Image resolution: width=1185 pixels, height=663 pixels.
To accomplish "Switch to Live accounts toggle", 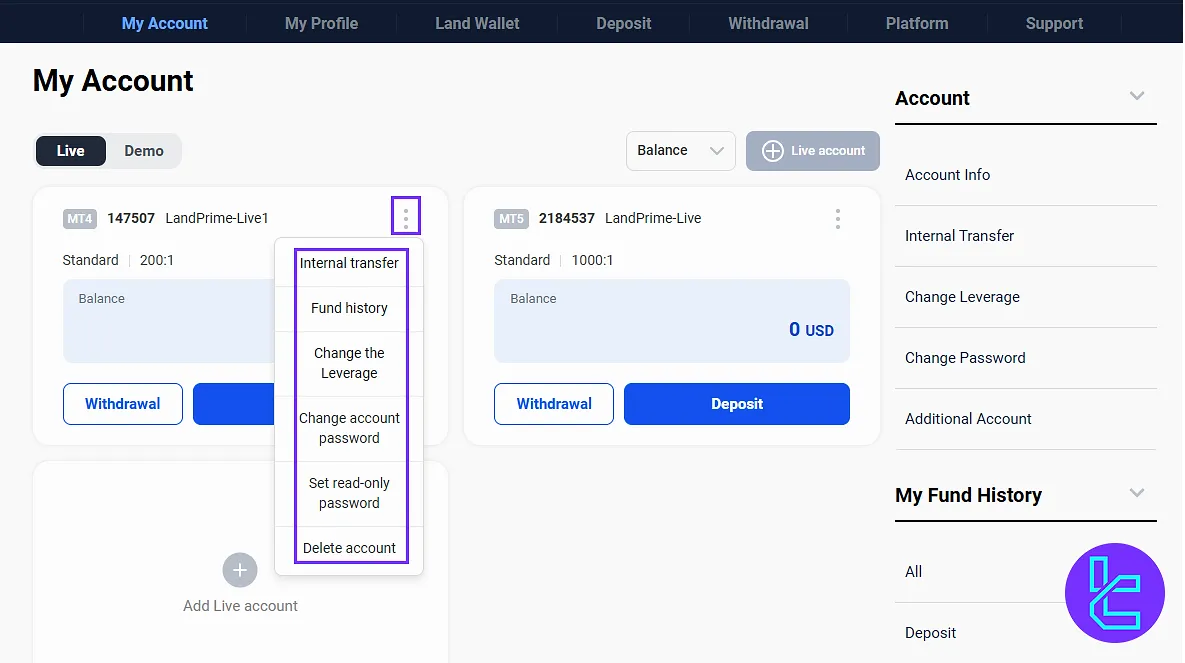I will coord(71,151).
